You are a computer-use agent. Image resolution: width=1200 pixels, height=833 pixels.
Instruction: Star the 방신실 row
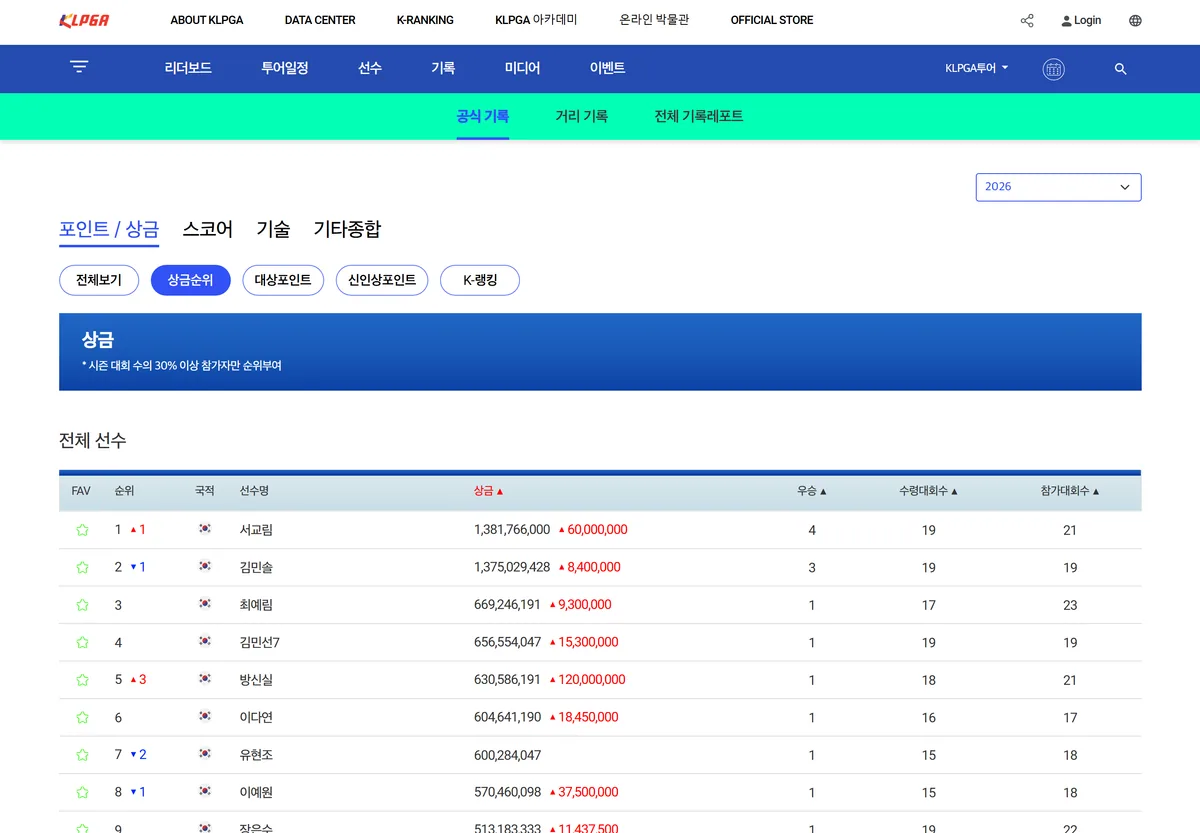click(x=82, y=680)
